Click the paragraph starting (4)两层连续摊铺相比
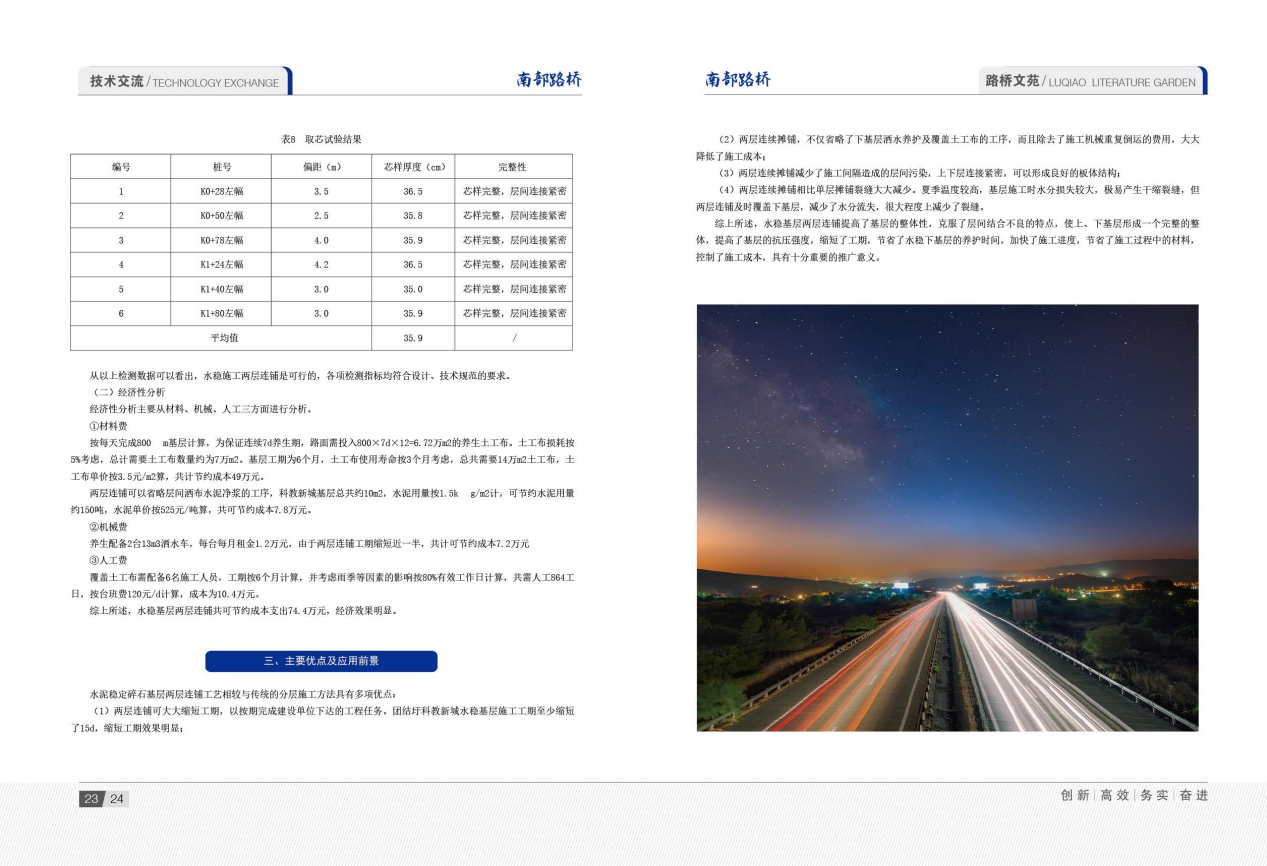Screen dimensions: 1267x866 [x=947, y=198]
